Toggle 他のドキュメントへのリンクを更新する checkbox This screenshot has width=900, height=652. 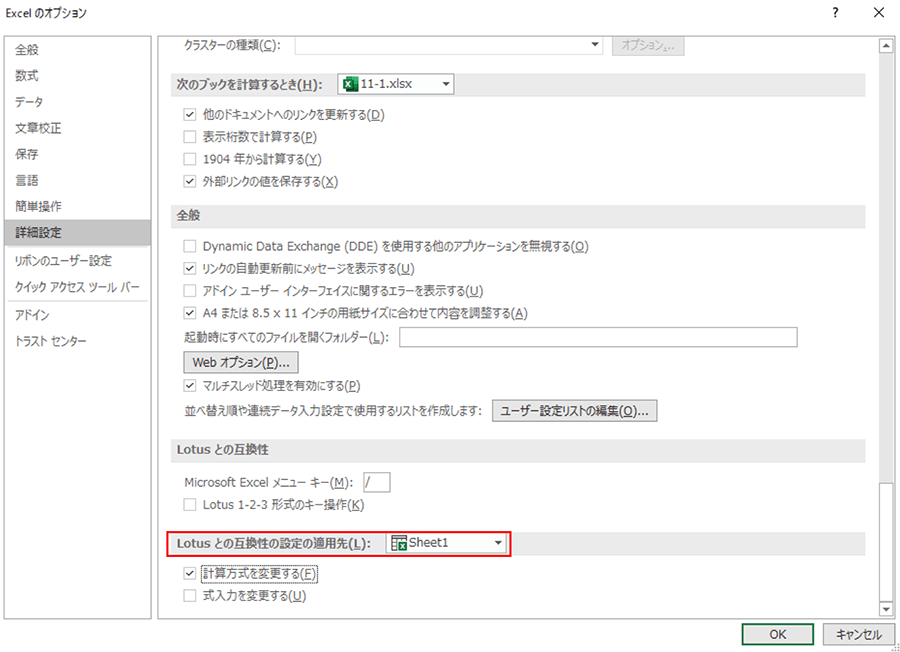pyautogui.click(x=189, y=115)
